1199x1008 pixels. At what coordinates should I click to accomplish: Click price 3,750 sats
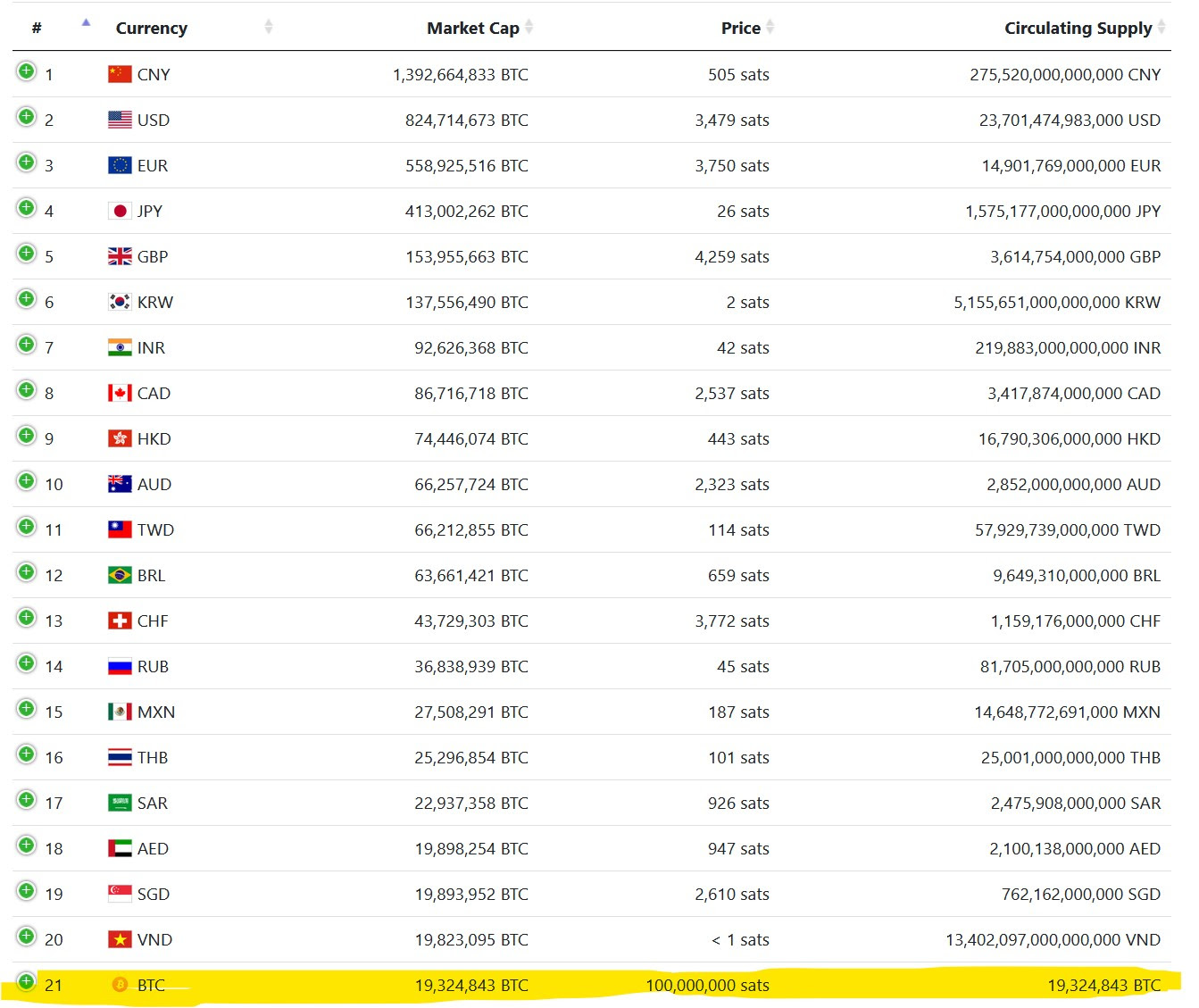(732, 165)
